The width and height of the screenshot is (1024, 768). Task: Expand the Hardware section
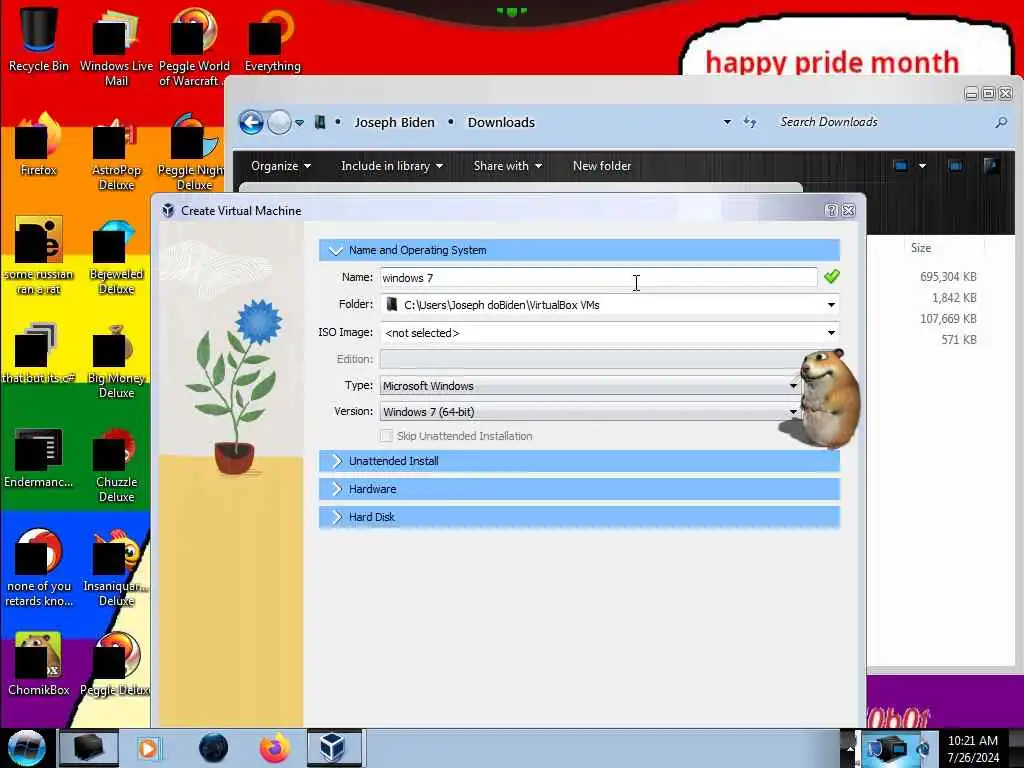[x=579, y=489]
